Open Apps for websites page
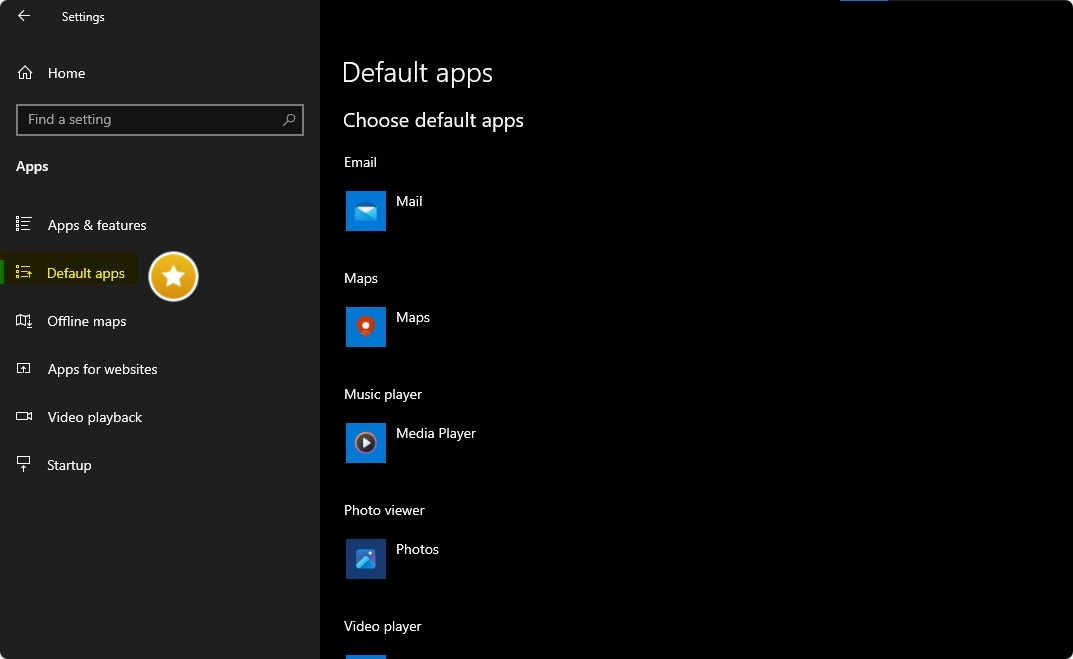Screen dimensions: 1073x659 pyautogui.click(x=103, y=369)
